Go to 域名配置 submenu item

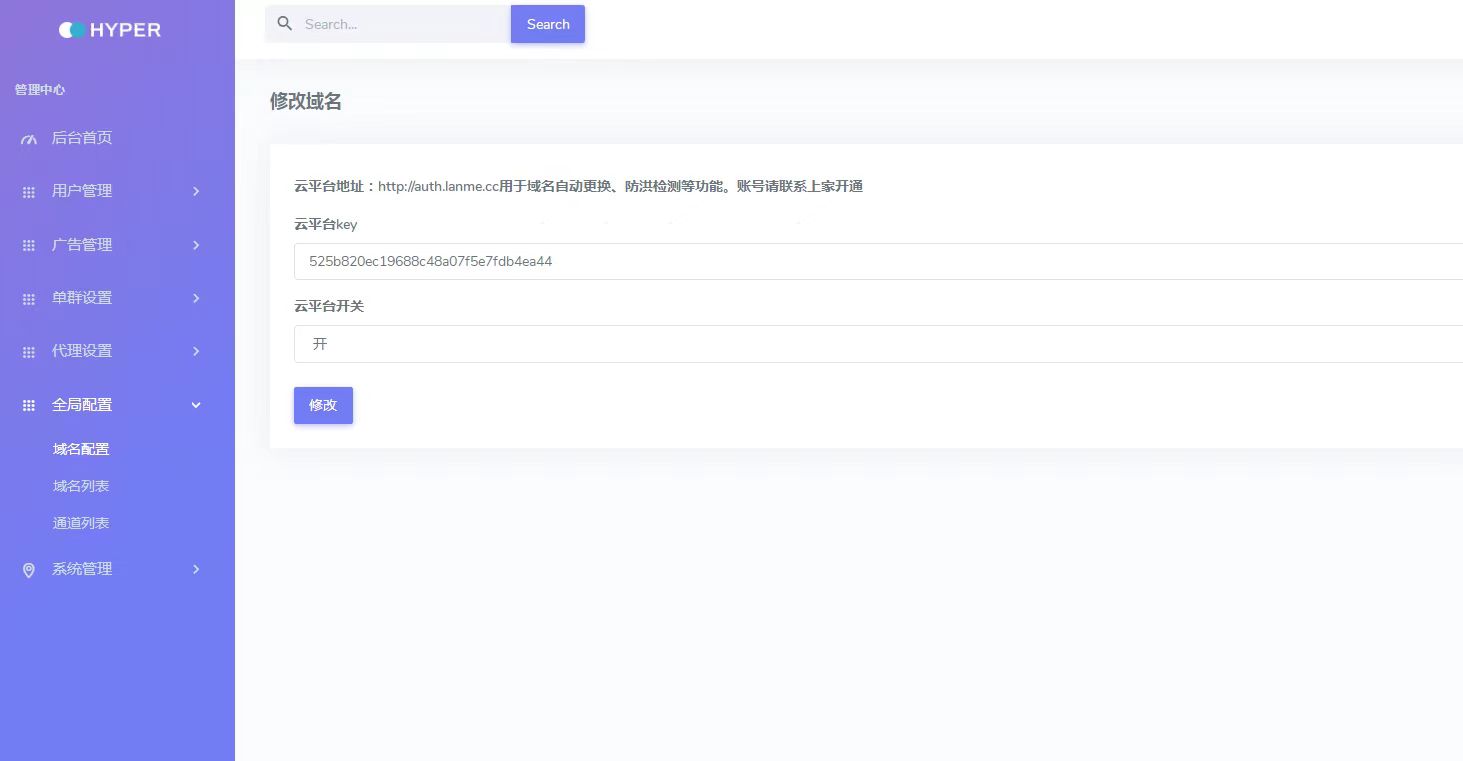click(81, 450)
